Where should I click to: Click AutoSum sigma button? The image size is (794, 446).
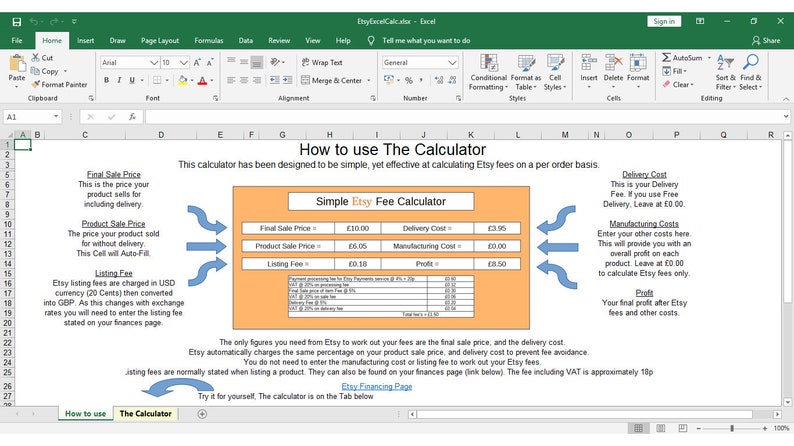pos(682,58)
